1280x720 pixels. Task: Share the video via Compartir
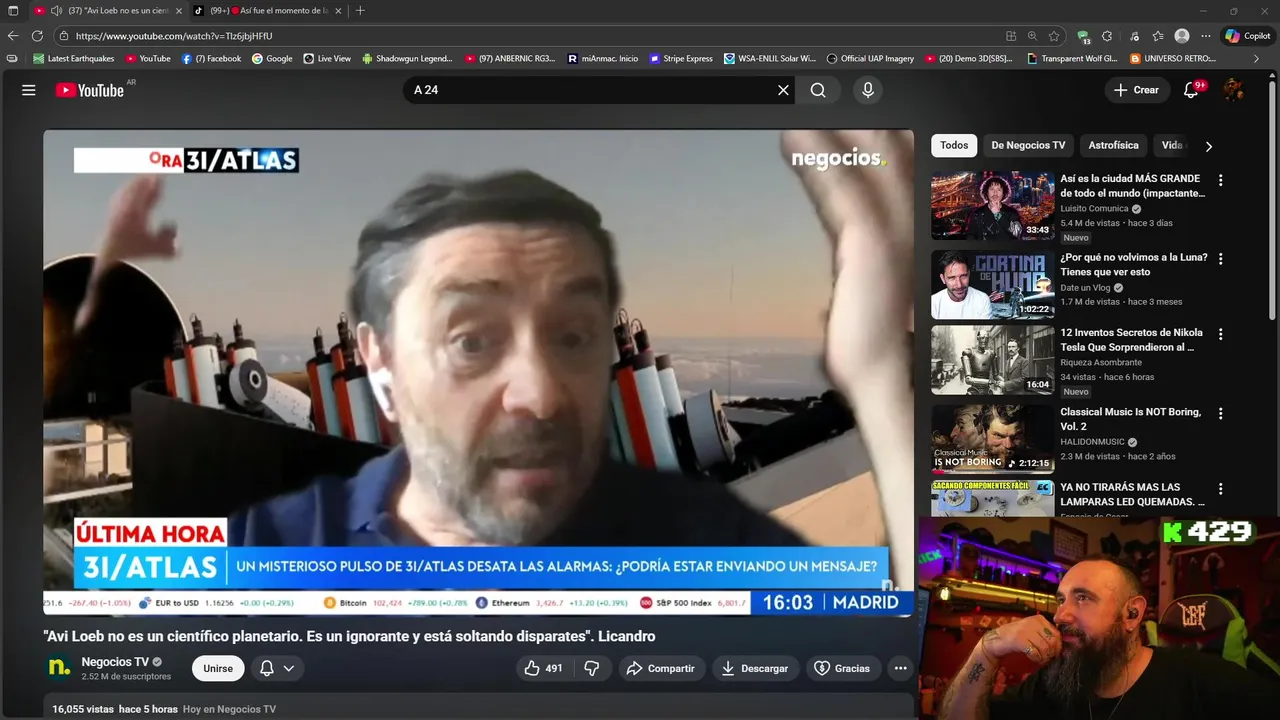660,668
